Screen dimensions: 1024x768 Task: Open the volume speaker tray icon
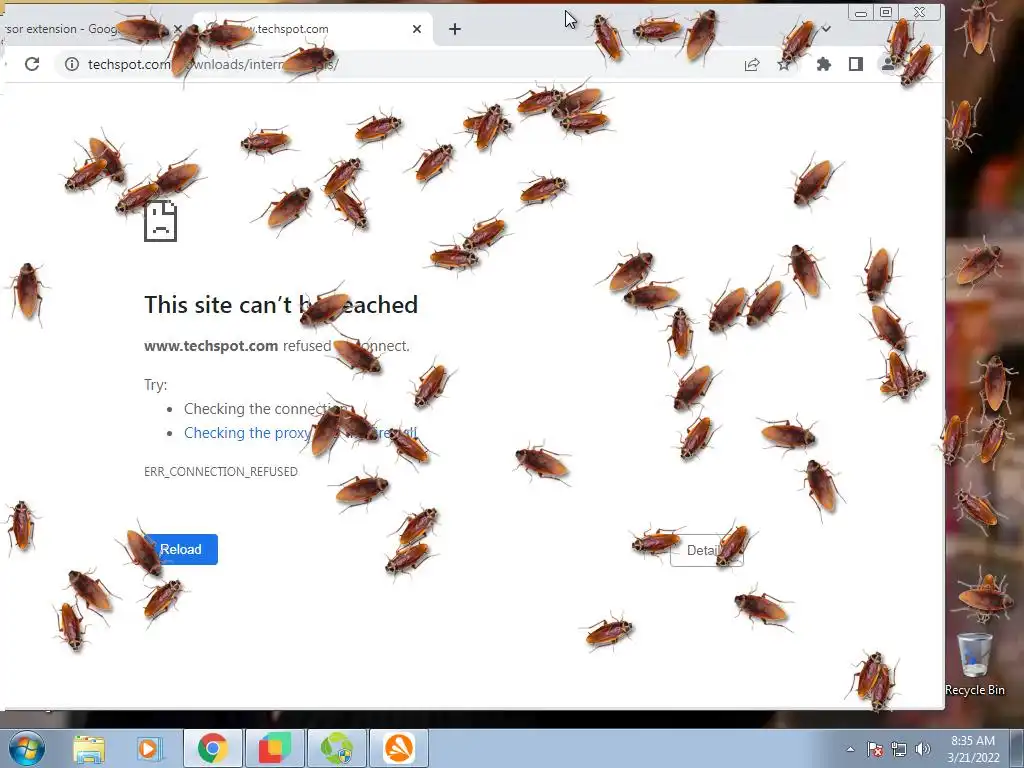tap(923, 749)
